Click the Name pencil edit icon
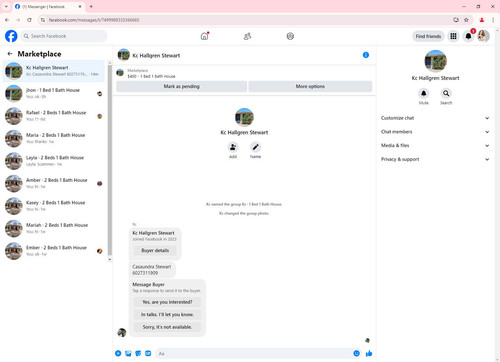This screenshot has height=362, width=500. [x=255, y=147]
